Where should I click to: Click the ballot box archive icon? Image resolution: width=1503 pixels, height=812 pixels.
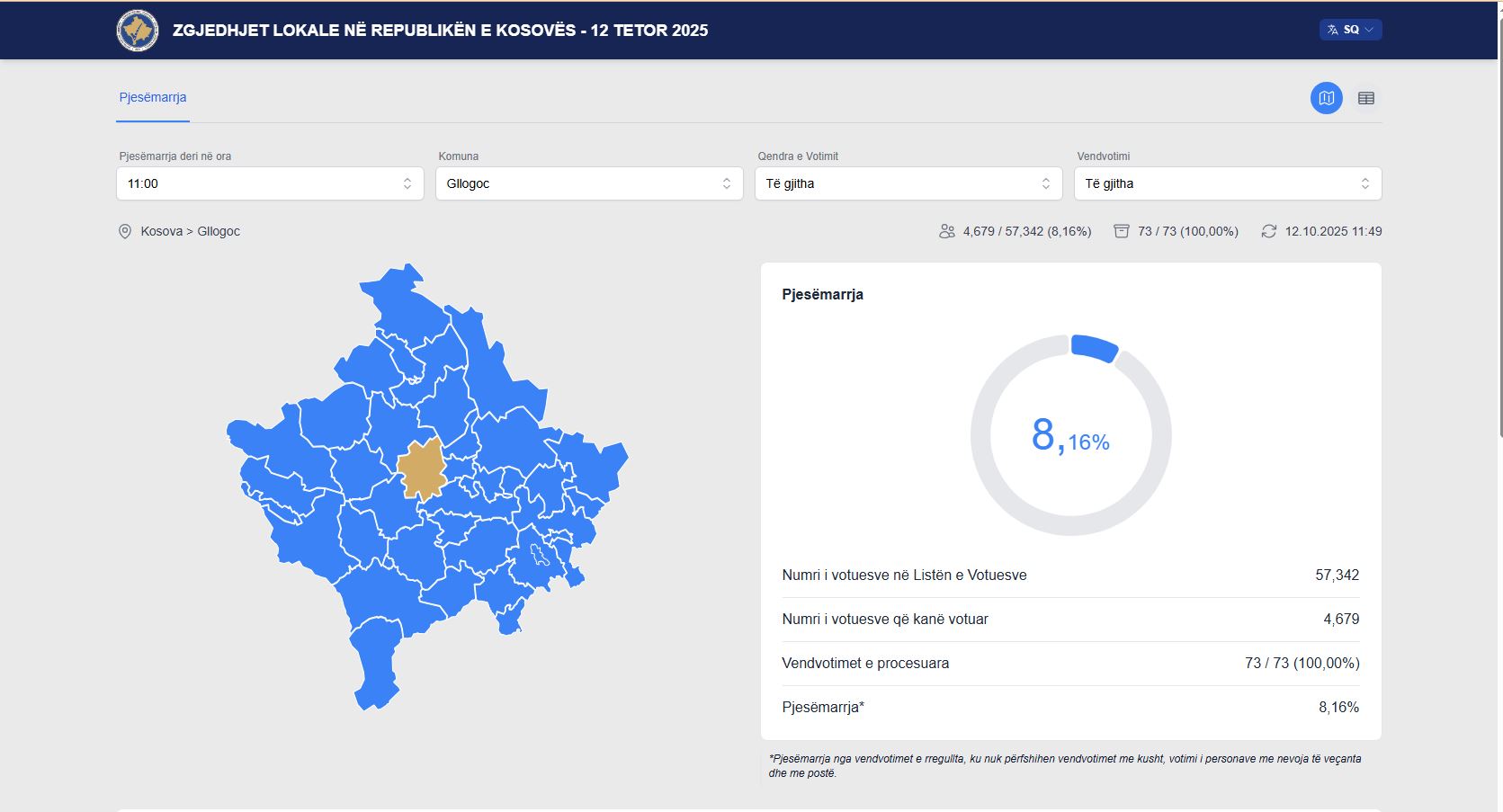click(x=1121, y=231)
